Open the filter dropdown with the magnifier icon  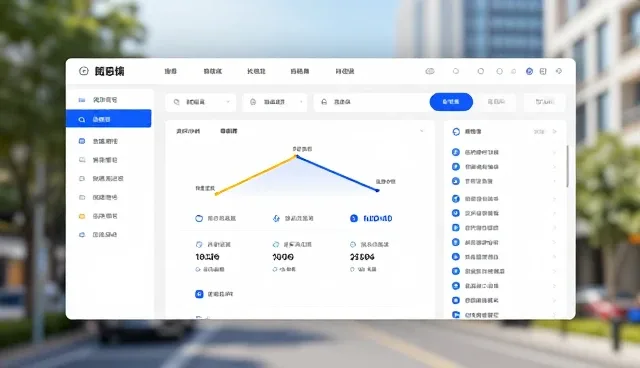[x=201, y=102]
